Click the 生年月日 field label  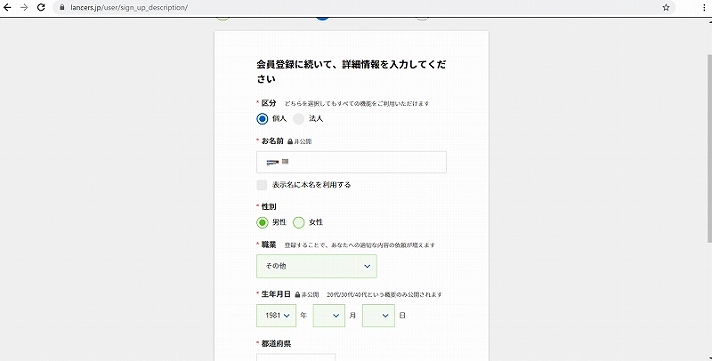tap(276, 294)
